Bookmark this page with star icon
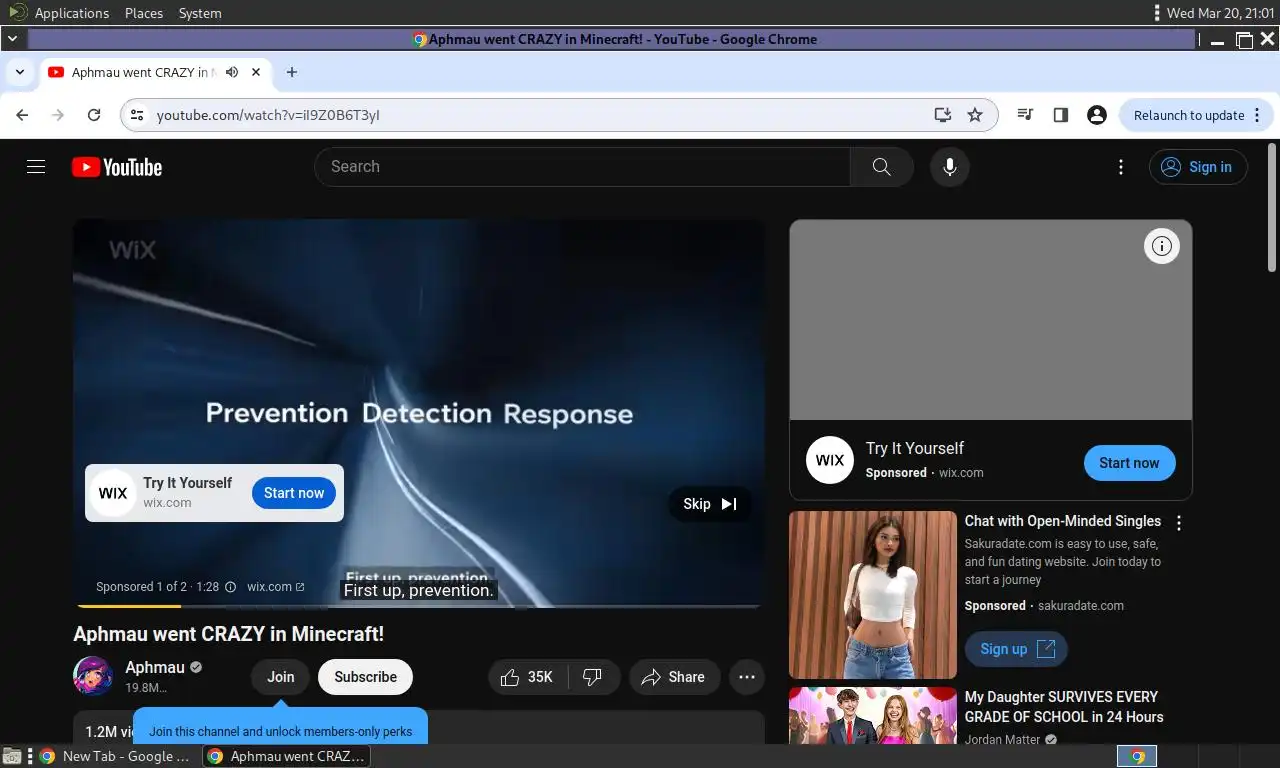The image size is (1280, 768). pyautogui.click(x=975, y=115)
